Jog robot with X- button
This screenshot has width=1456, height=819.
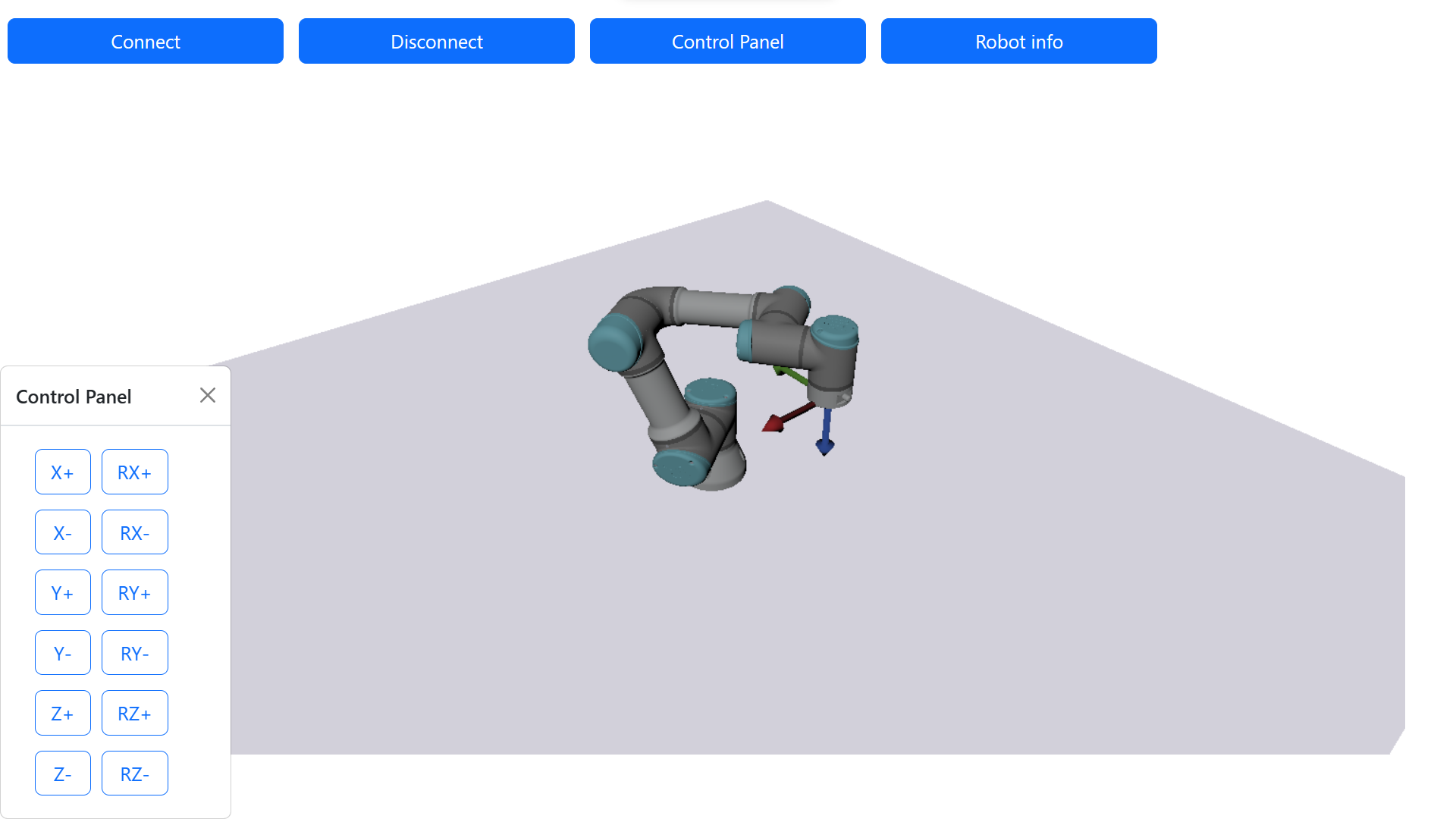pos(63,532)
